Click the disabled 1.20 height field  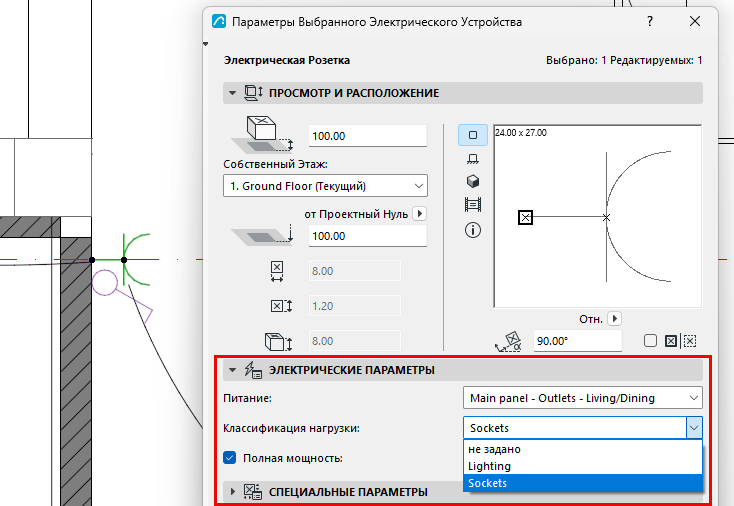coord(354,306)
